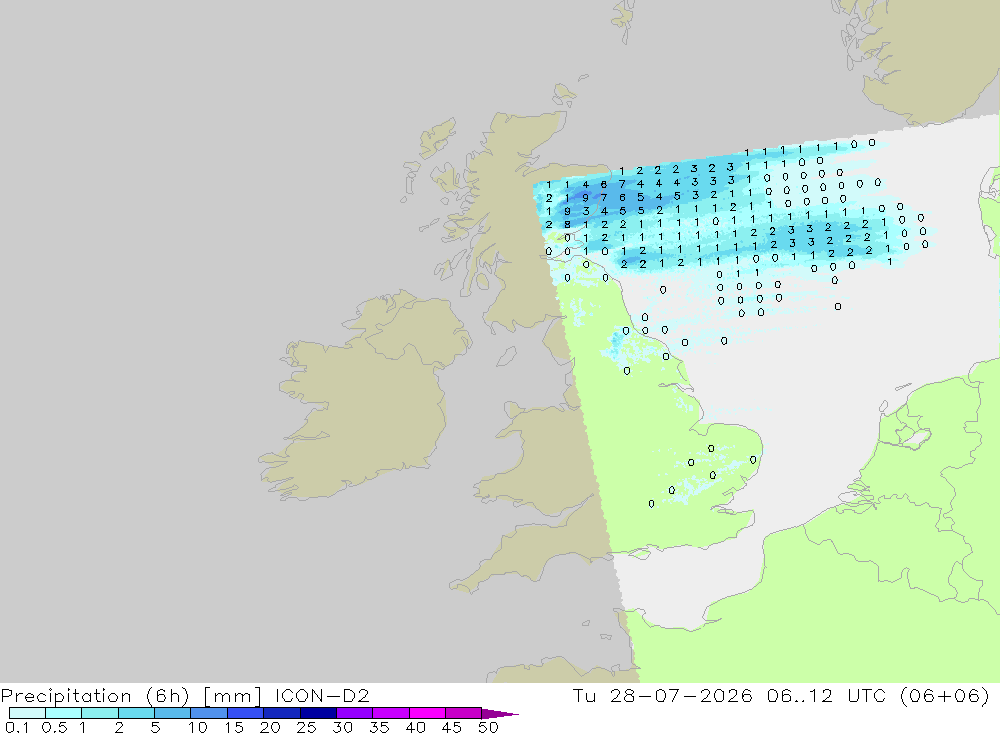Select the 10–15 mm blue legend swatch
The width and height of the screenshot is (1000, 733).
click(209, 713)
